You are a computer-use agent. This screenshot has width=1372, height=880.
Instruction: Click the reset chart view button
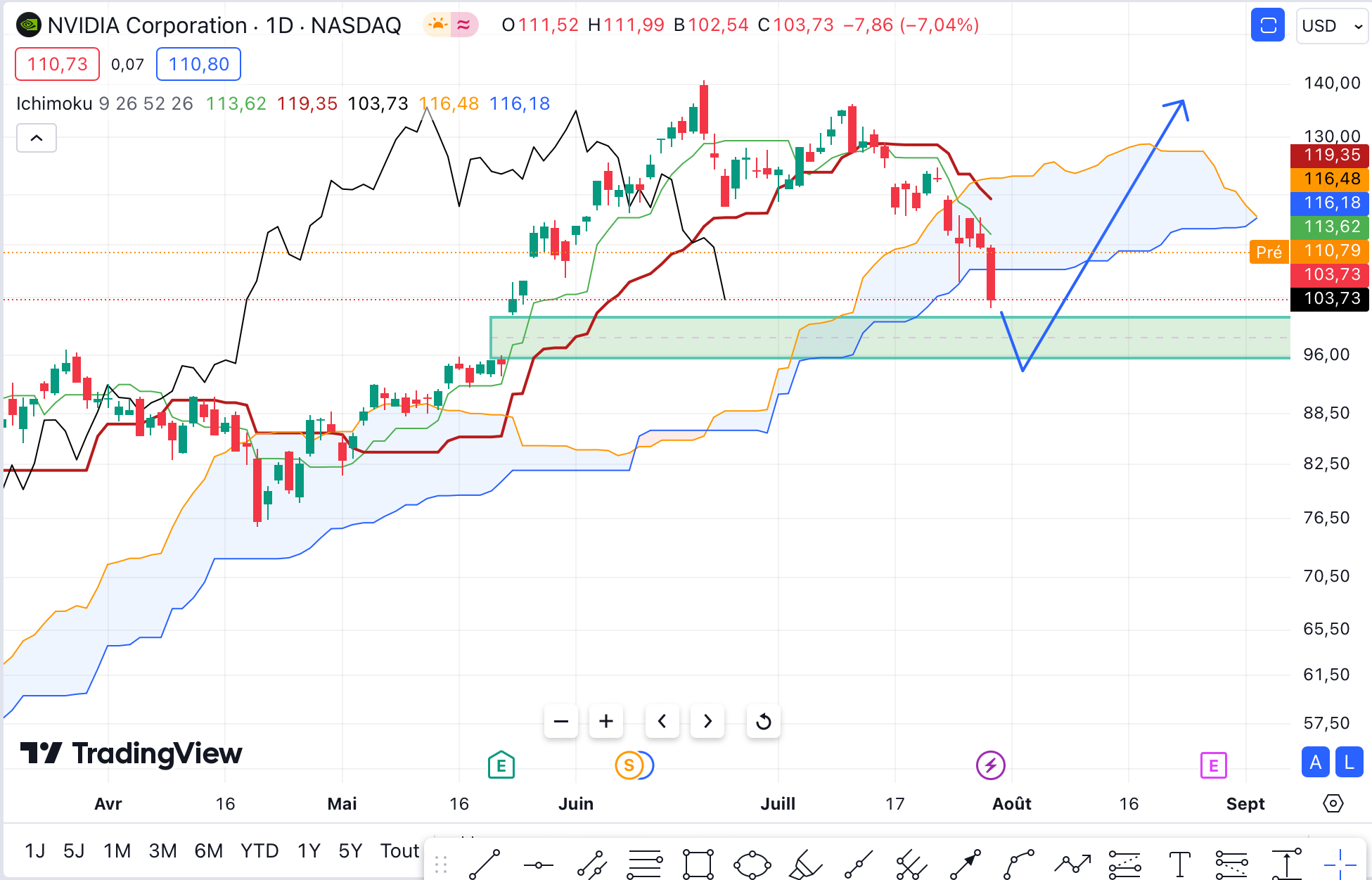[x=763, y=721]
